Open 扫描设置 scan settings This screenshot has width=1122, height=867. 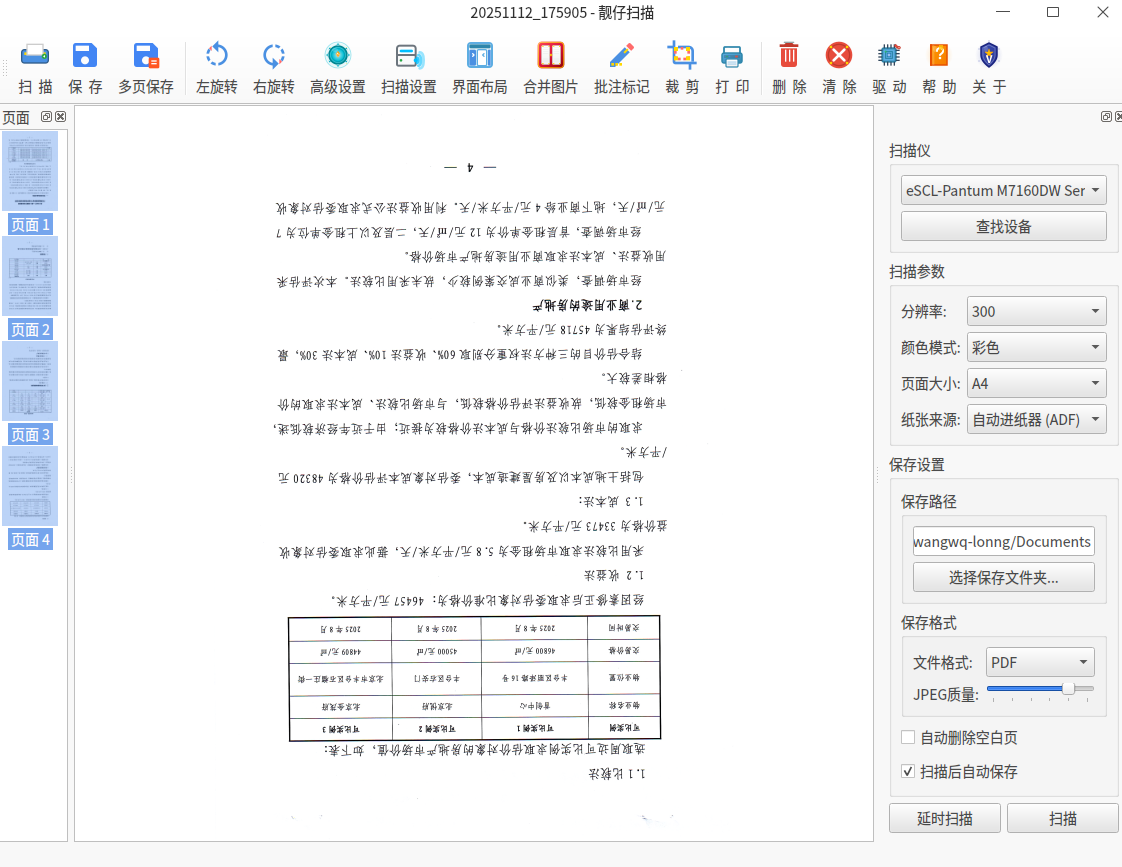coord(409,69)
